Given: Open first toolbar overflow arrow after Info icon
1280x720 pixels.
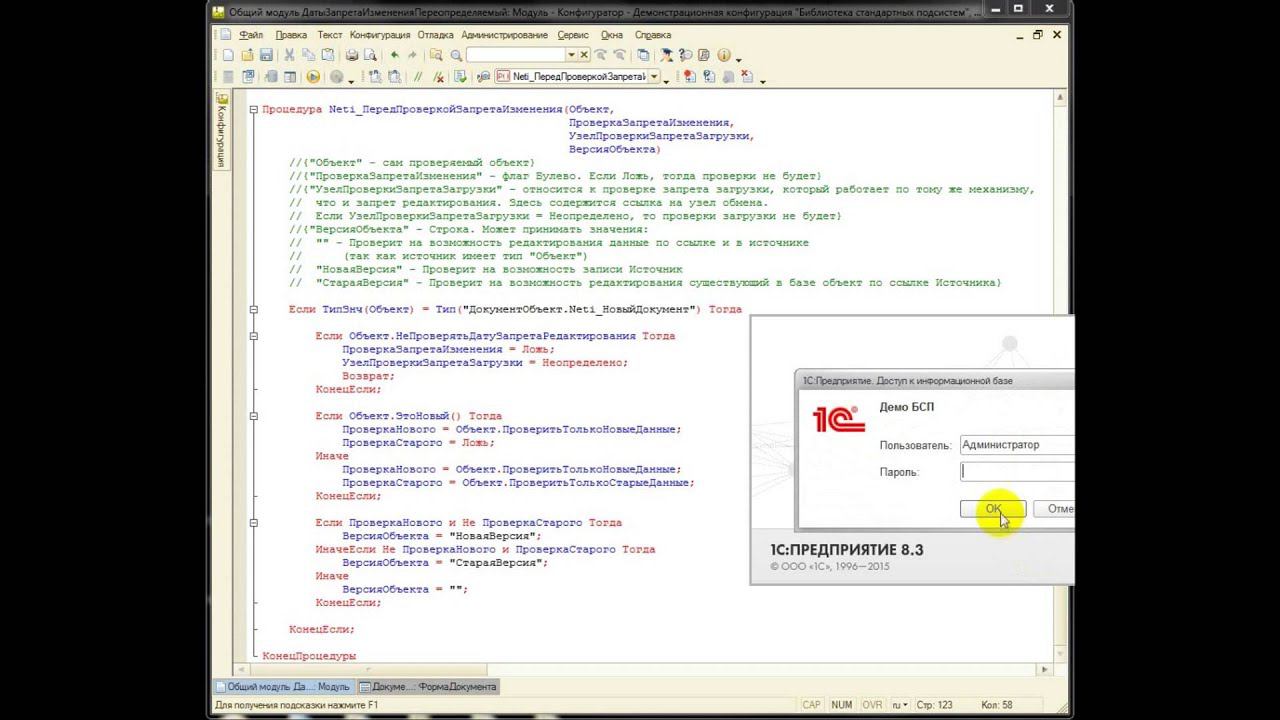Looking at the screenshot, I should point(738,59).
